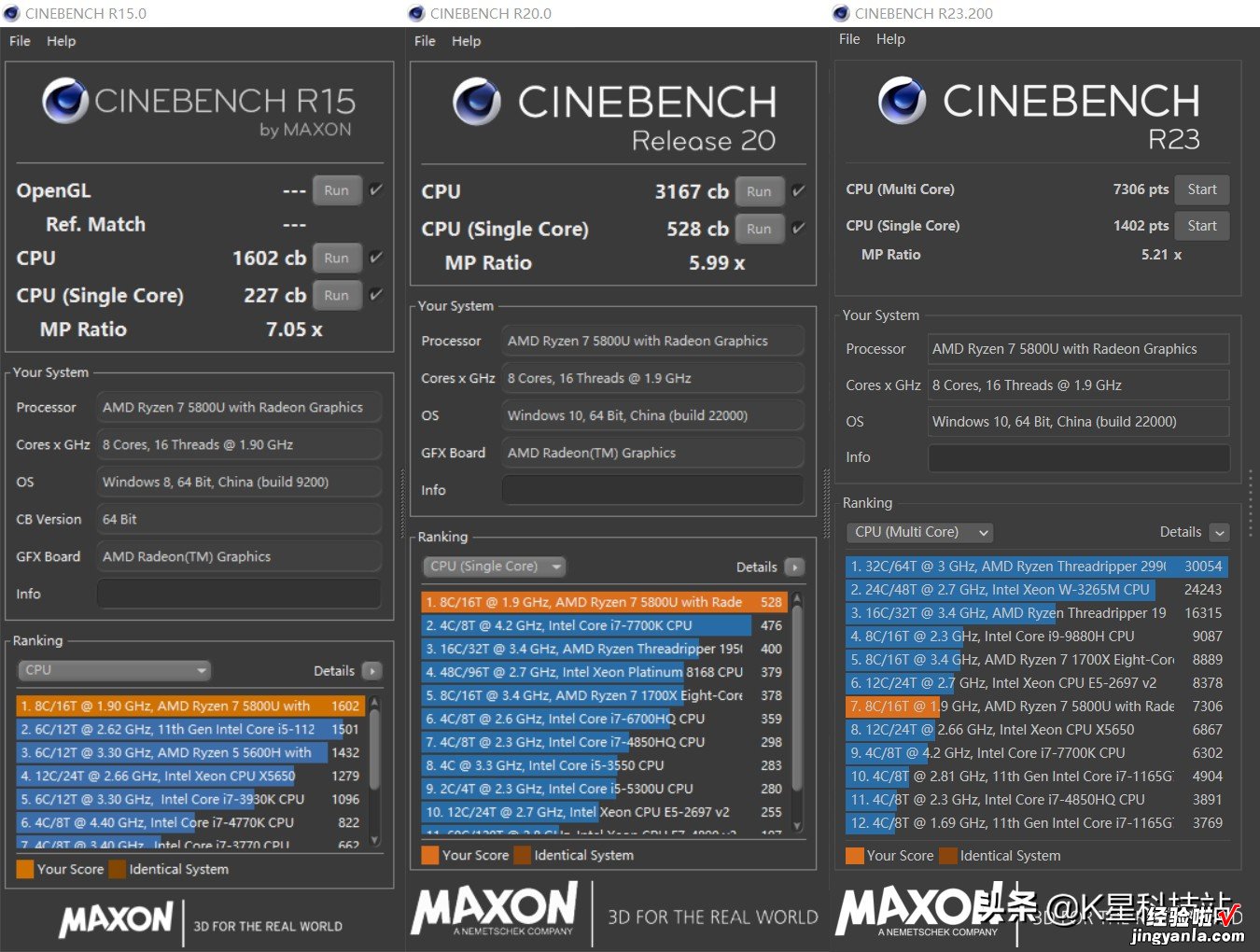The height and width of the screenshot is (952, 1260).
Task: Select R23 ranking row Ryzen 7 5800U 7306
Action: pyautogui.click(x=1037, y=707)
